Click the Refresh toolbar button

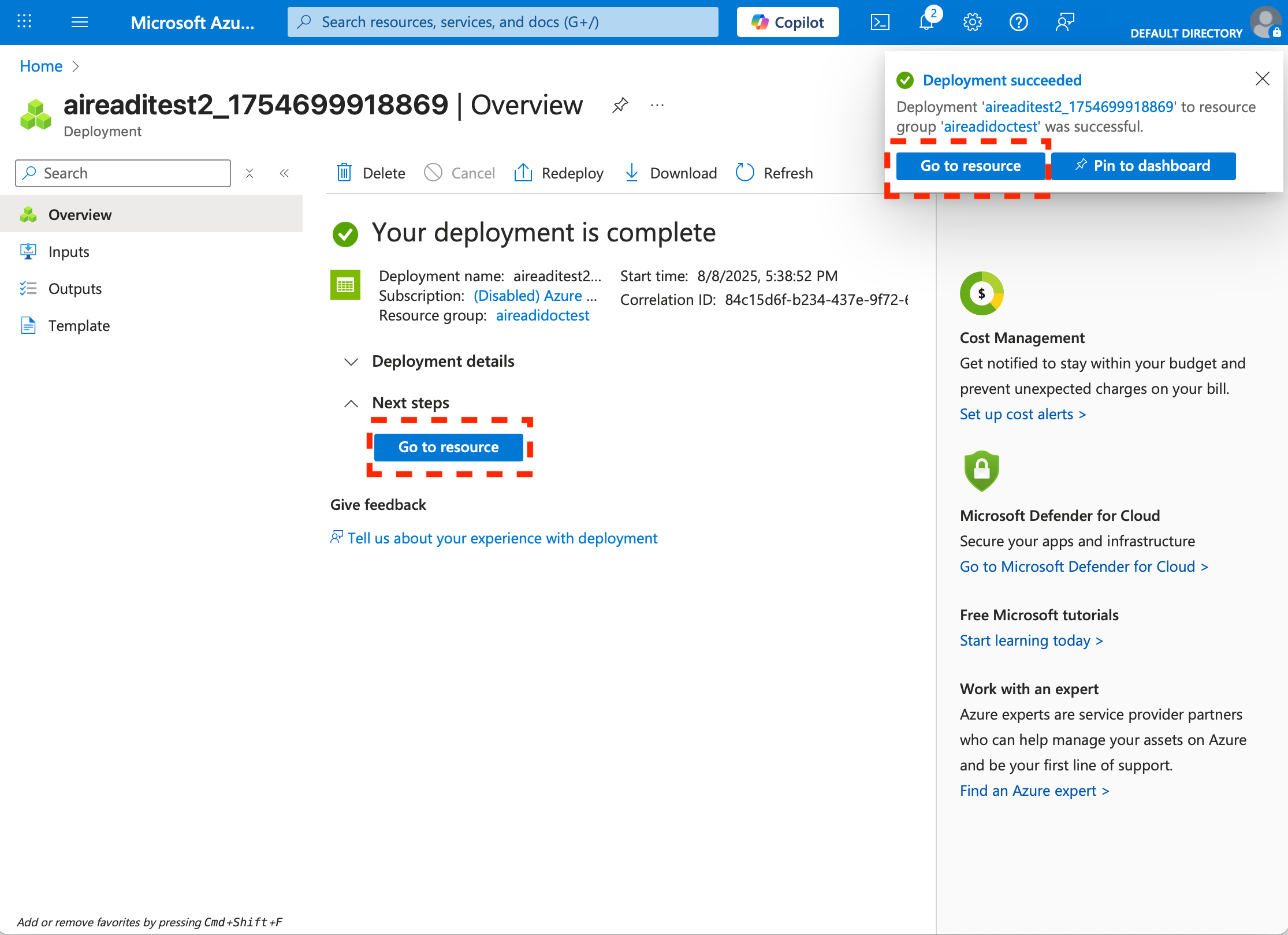point(775,173)
